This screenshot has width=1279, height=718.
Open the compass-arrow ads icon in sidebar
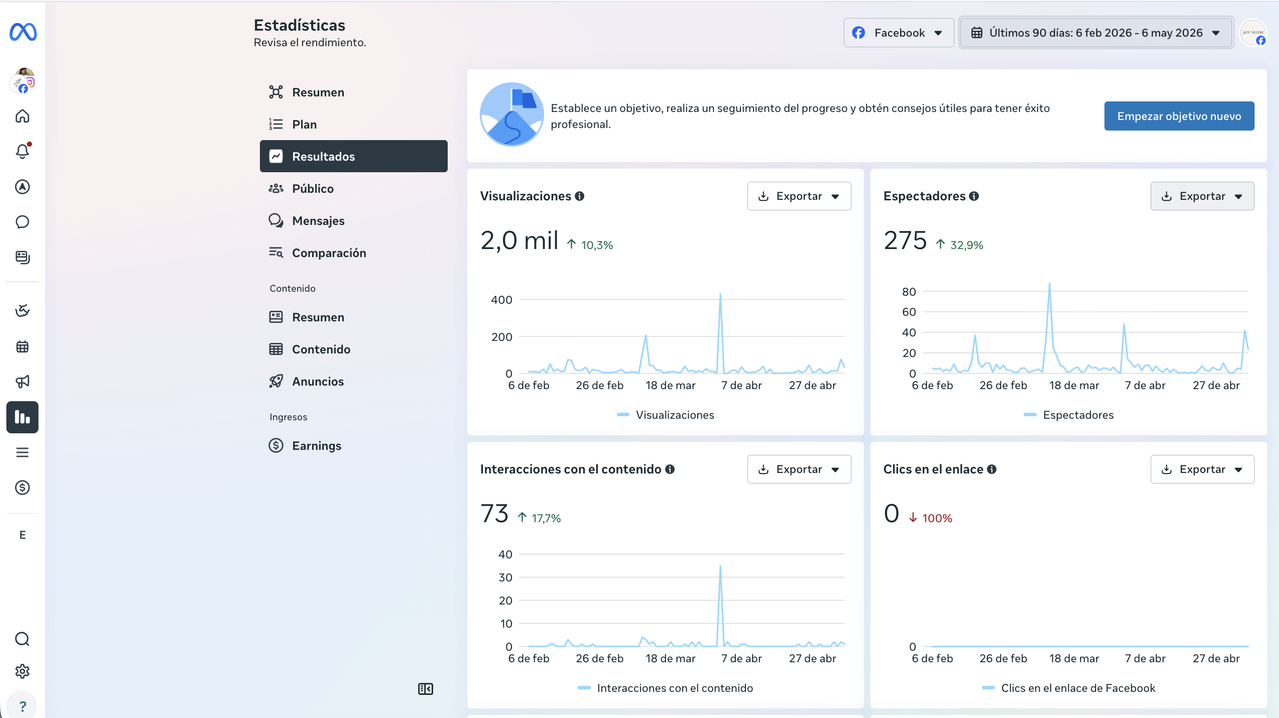22,187
